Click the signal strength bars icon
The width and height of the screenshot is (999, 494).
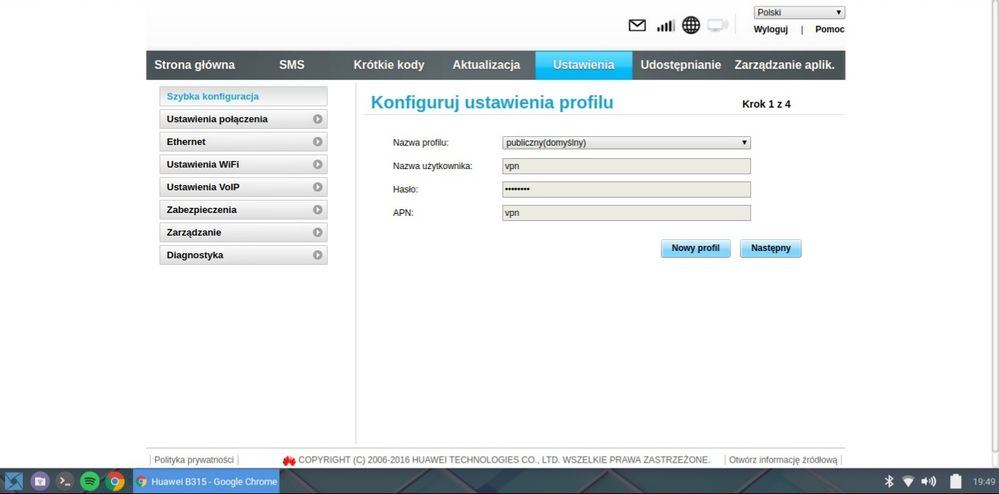[665, 25]
